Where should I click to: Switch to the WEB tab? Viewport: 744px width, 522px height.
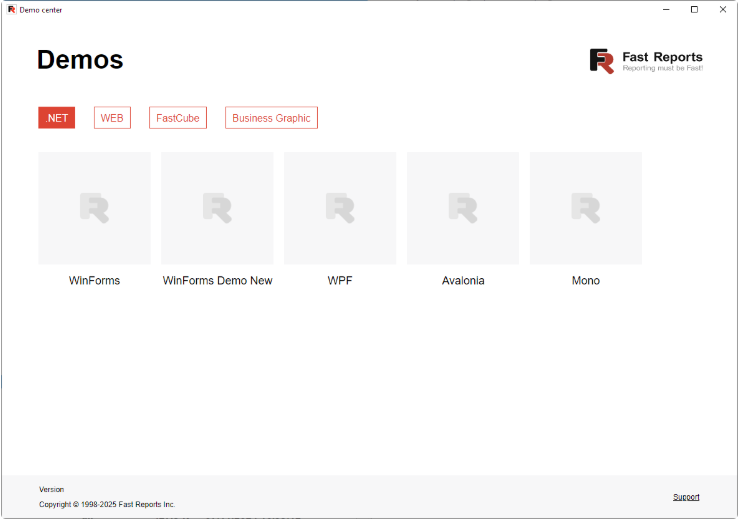[112, 118]
